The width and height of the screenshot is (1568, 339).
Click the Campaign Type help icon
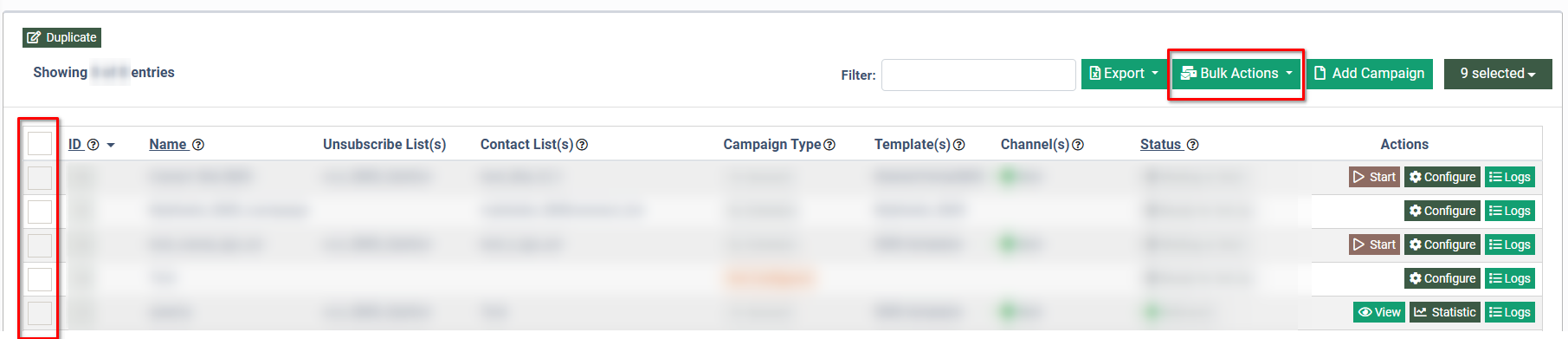coord(829,145)
